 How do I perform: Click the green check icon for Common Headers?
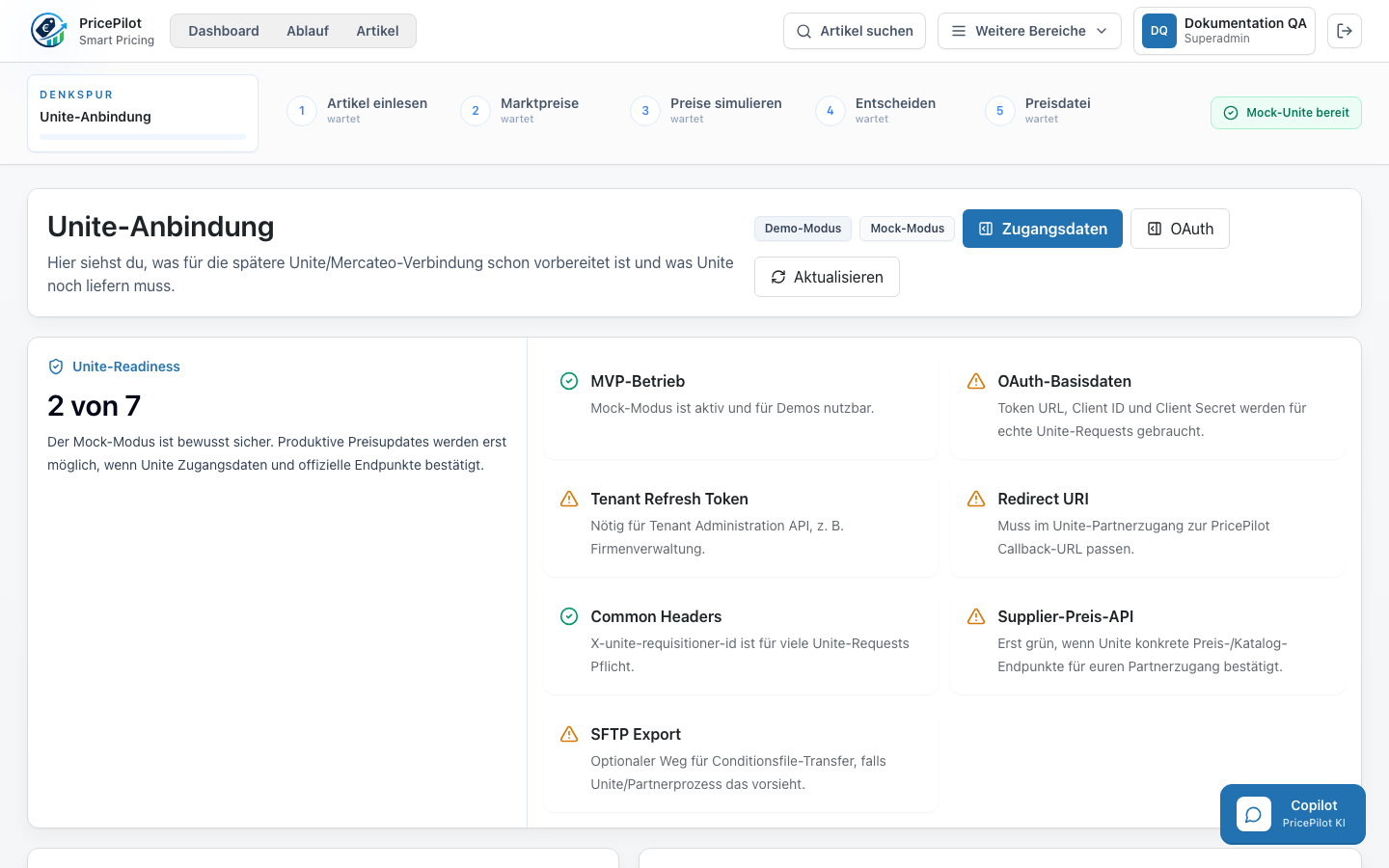click(x=569, y=616)
